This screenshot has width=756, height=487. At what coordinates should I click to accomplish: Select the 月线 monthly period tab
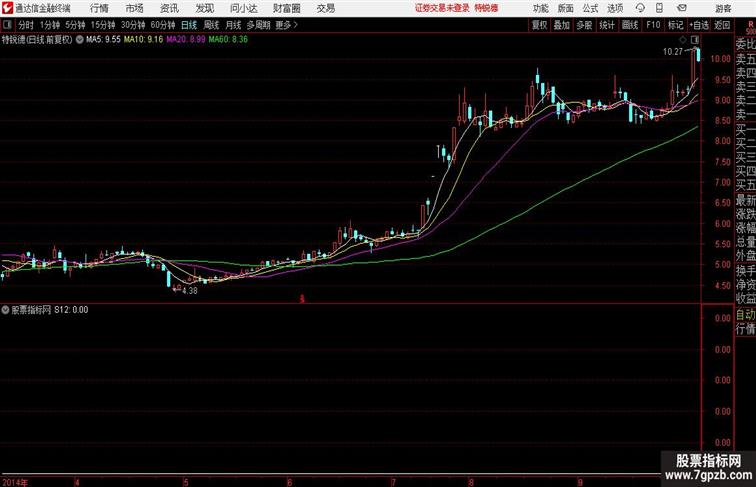point(233,25)
